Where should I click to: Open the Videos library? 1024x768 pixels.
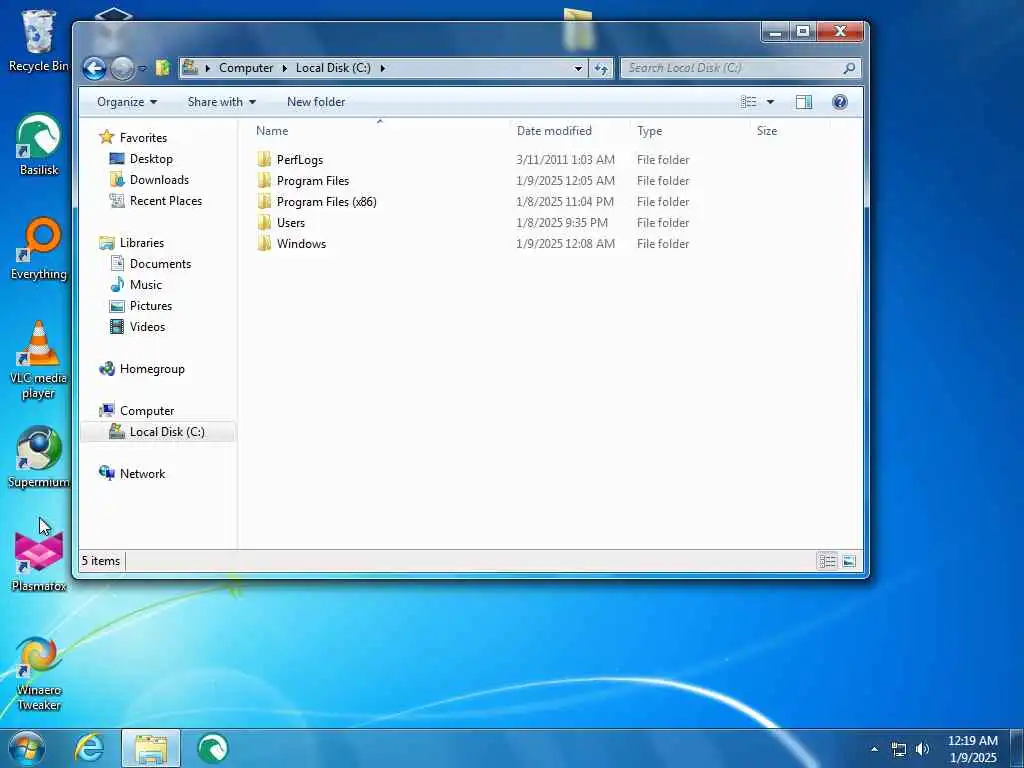147,327
